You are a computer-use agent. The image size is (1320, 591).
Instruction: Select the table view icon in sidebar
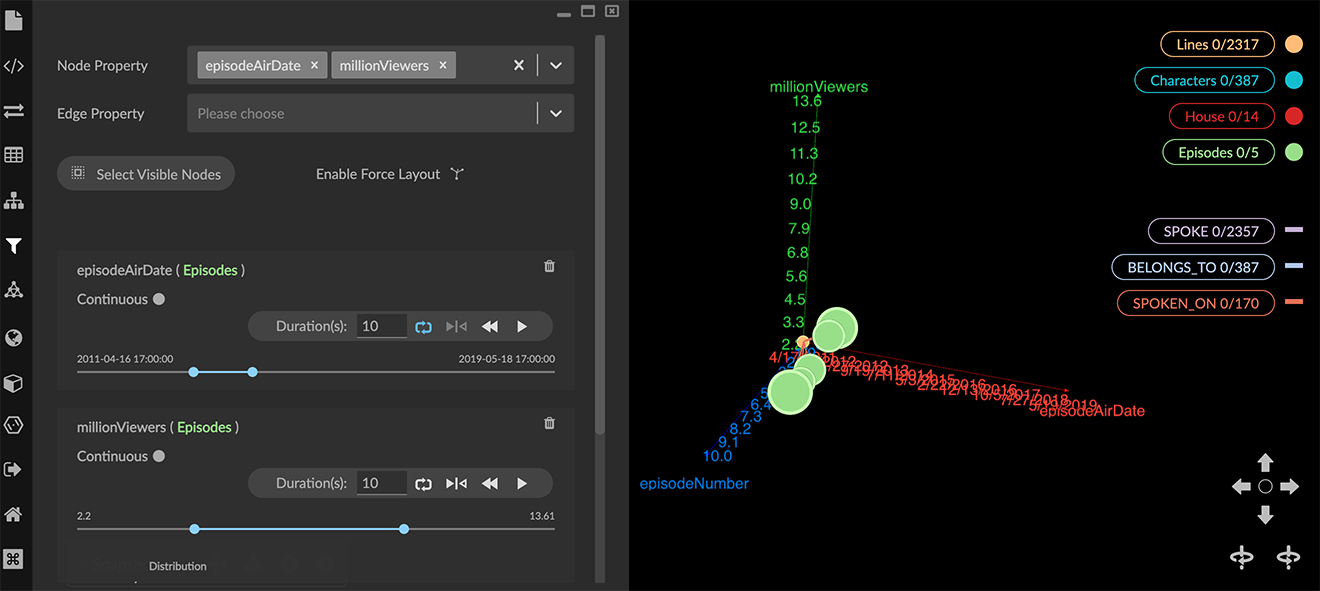[x=14, y=155]
